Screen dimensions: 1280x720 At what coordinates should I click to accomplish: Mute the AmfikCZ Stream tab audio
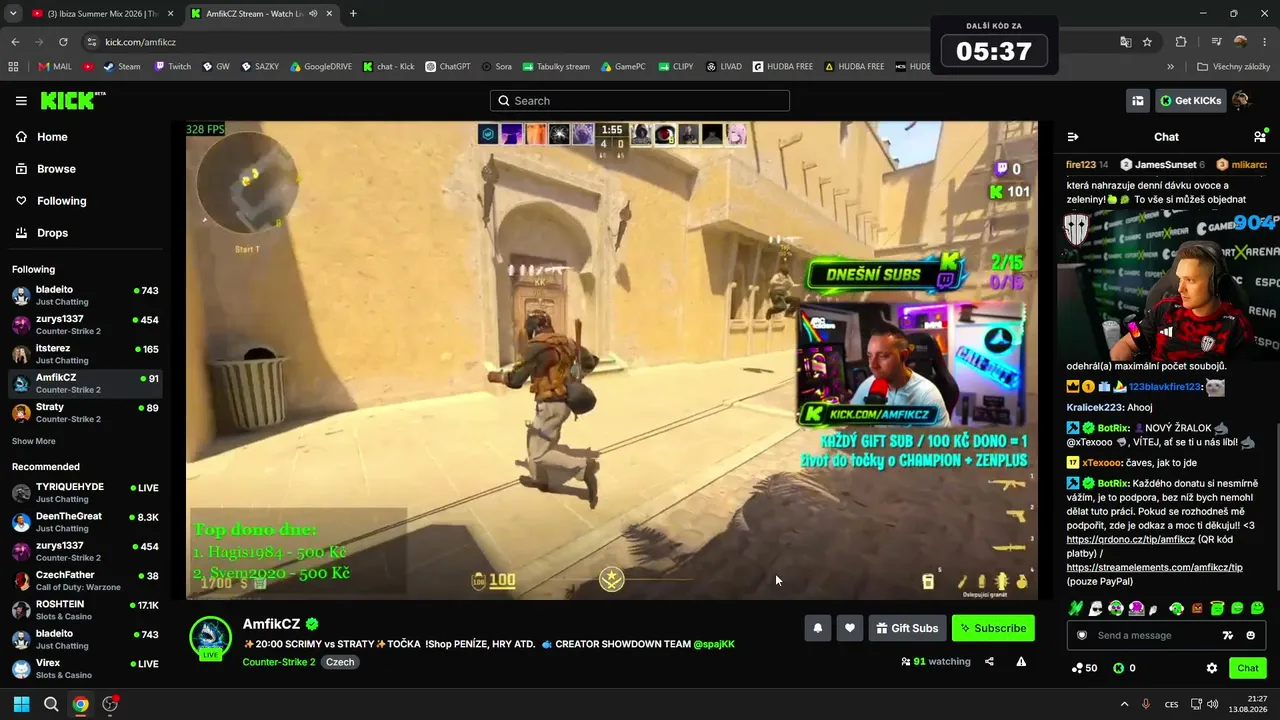(x=313, y=14)
